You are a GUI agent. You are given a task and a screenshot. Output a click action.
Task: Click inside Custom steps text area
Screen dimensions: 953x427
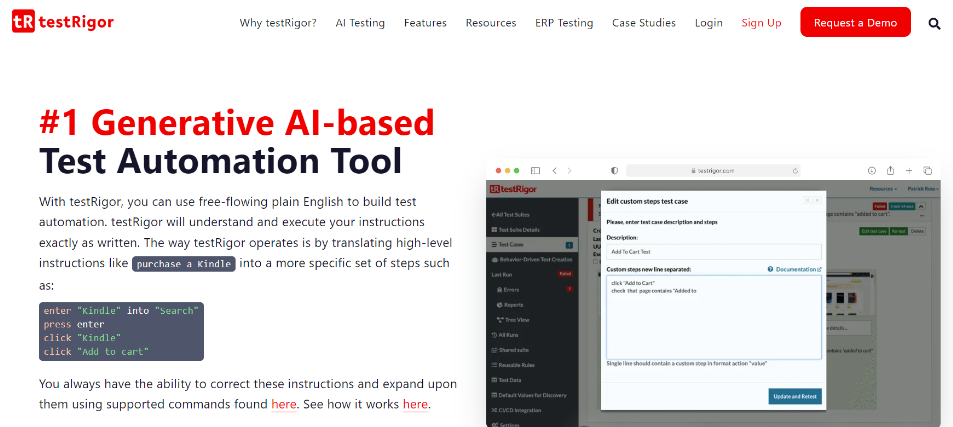click(x=714, y=317)
